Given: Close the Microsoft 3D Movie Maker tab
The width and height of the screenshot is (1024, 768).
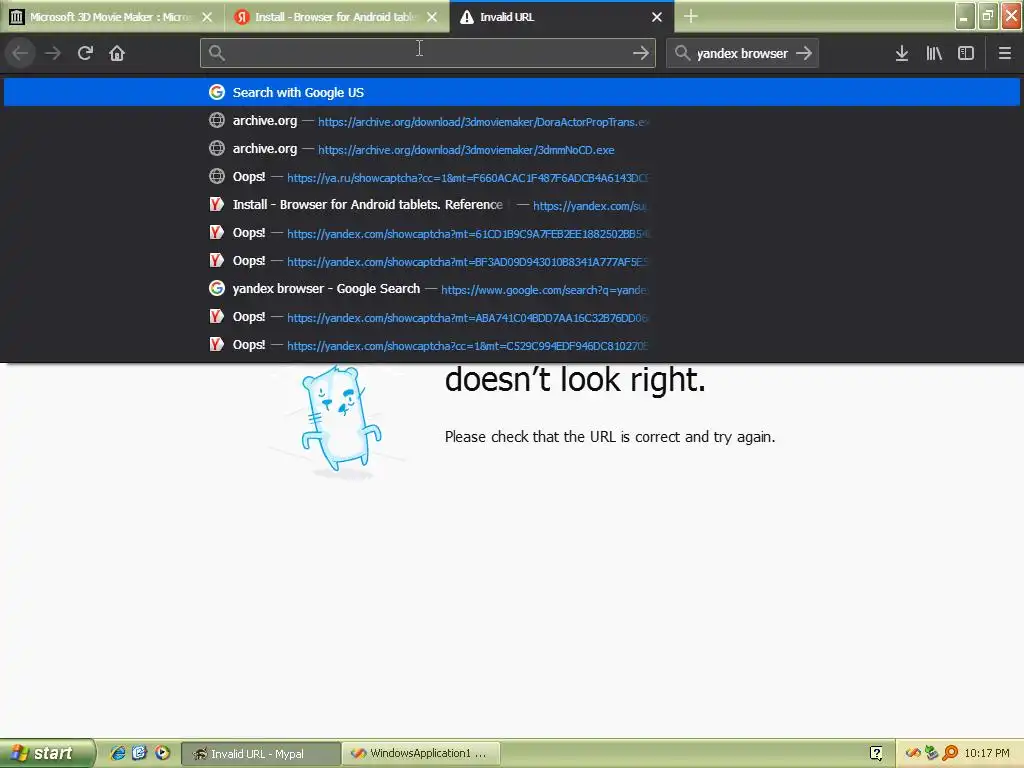Looking at the screenshot, I should [207, 17].
